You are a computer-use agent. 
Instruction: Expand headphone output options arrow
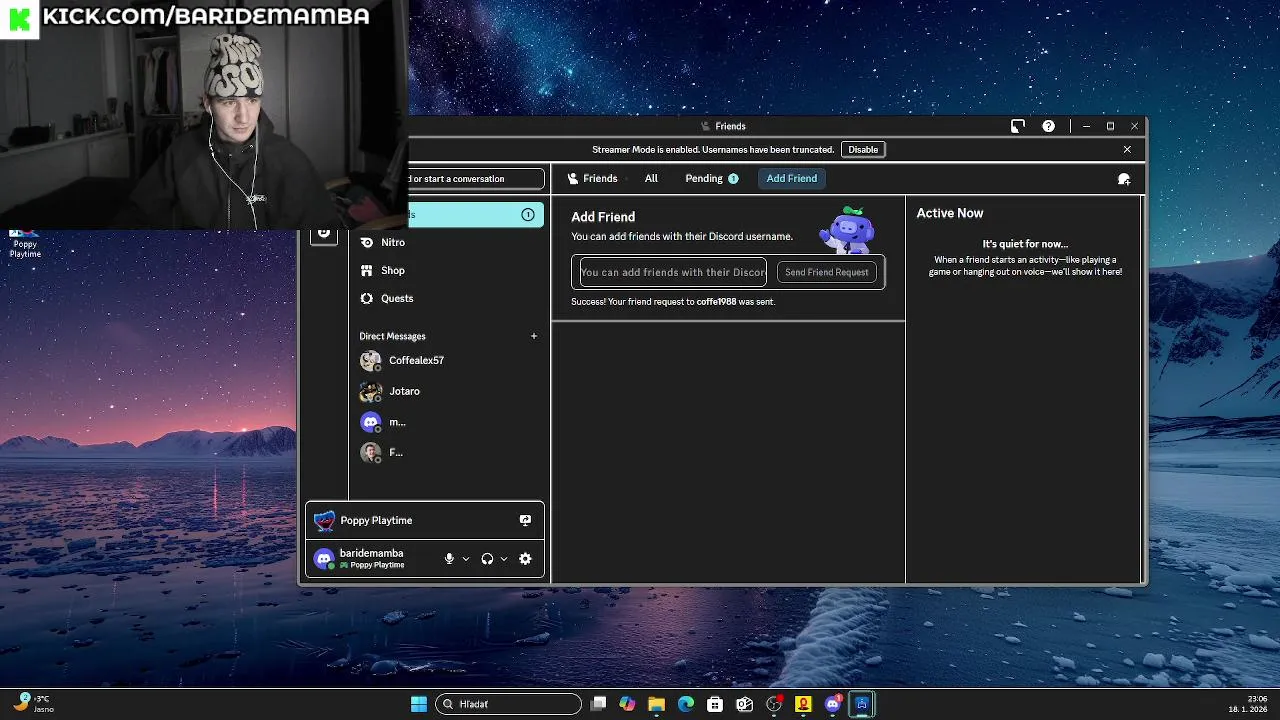point(503,559)
